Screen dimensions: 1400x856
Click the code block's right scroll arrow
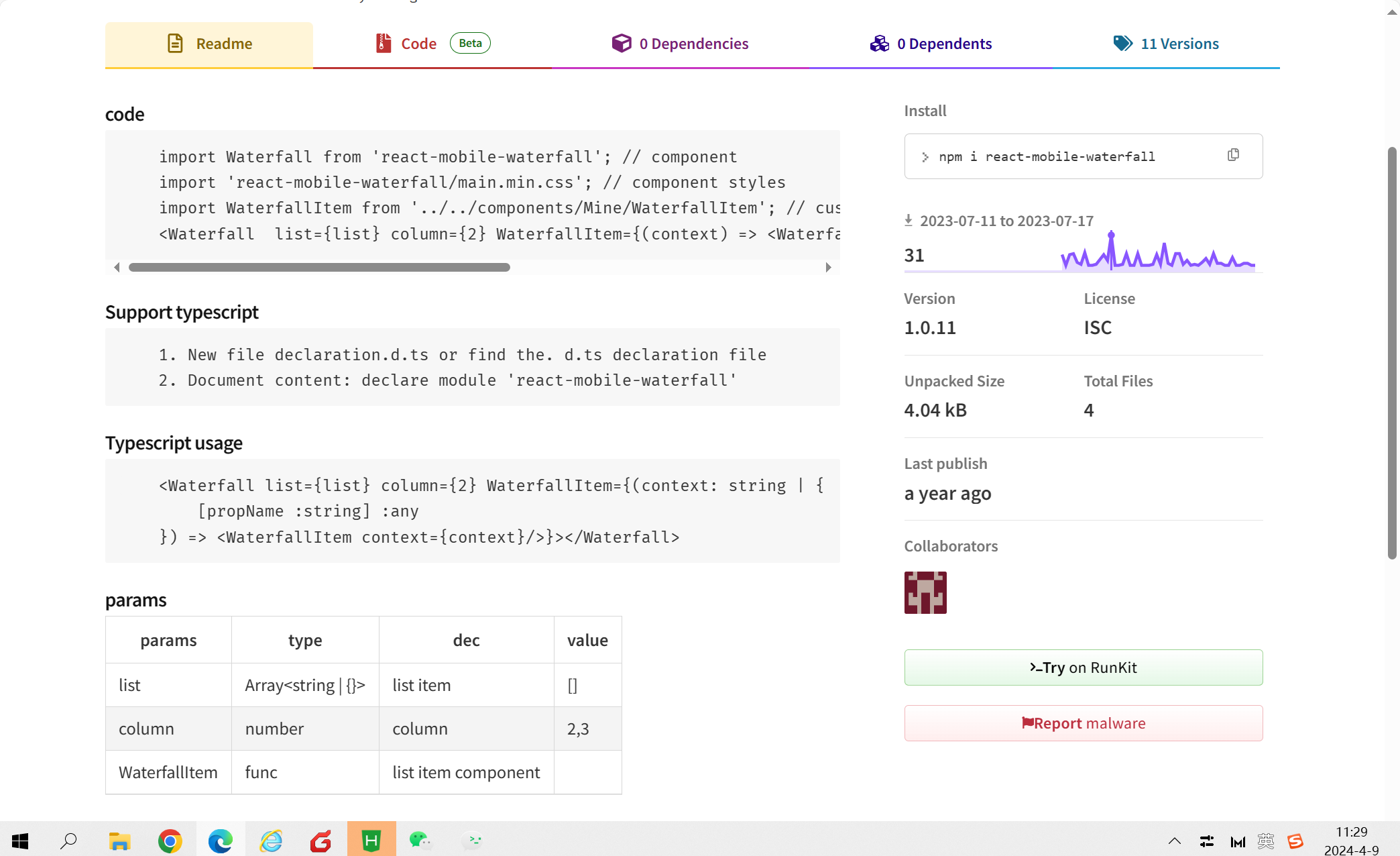[x=829, y=267]
